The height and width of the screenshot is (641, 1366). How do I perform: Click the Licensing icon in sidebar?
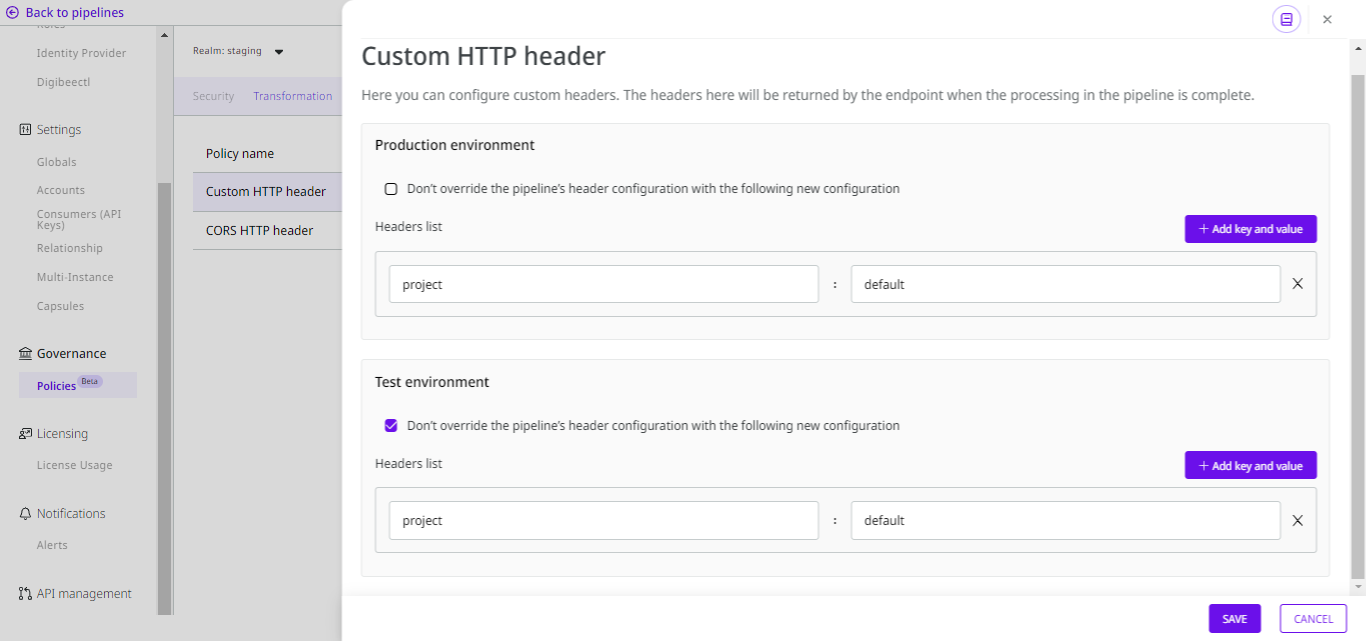[25, 434]
